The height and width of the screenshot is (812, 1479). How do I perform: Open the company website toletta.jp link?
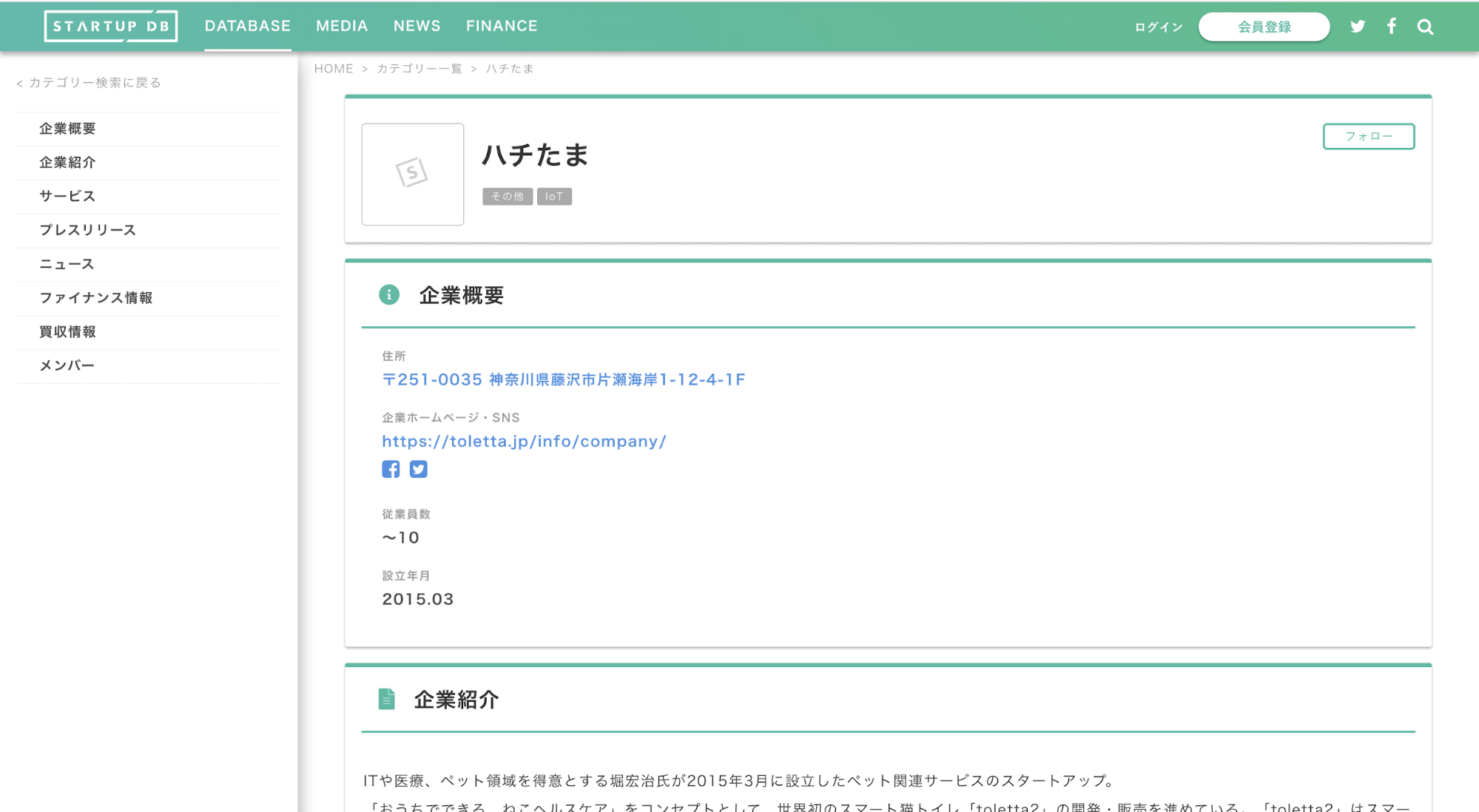(524, 441)
